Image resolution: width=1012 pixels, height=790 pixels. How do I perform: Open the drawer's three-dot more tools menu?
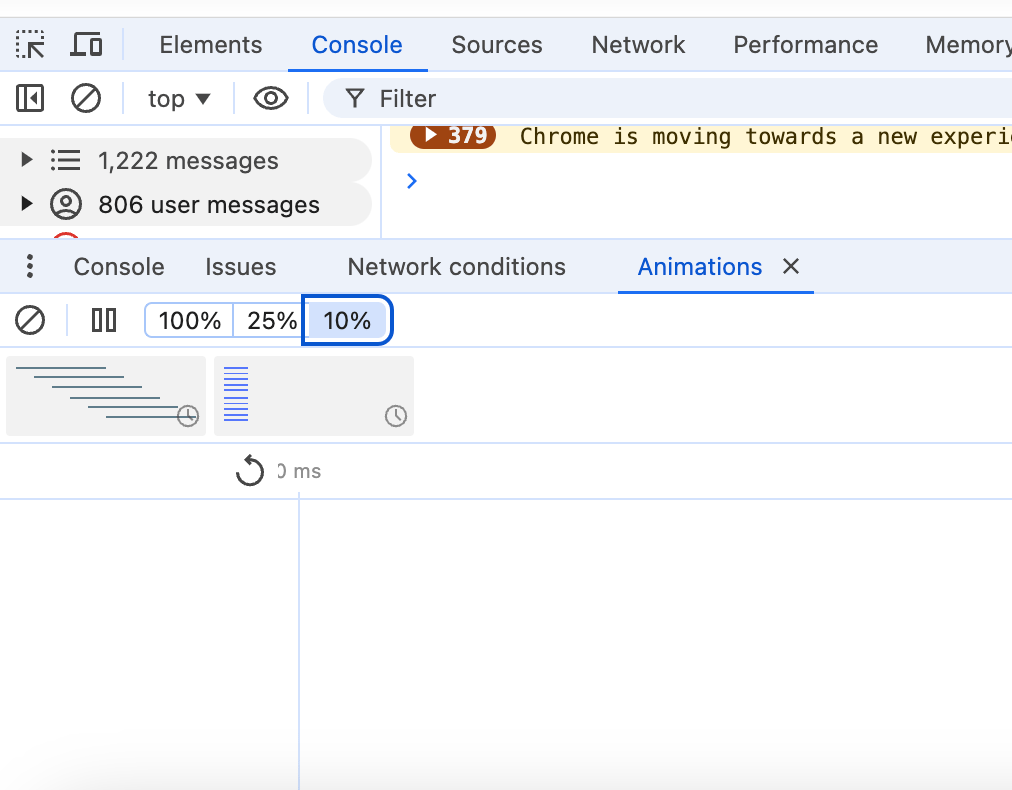(30, 266)
